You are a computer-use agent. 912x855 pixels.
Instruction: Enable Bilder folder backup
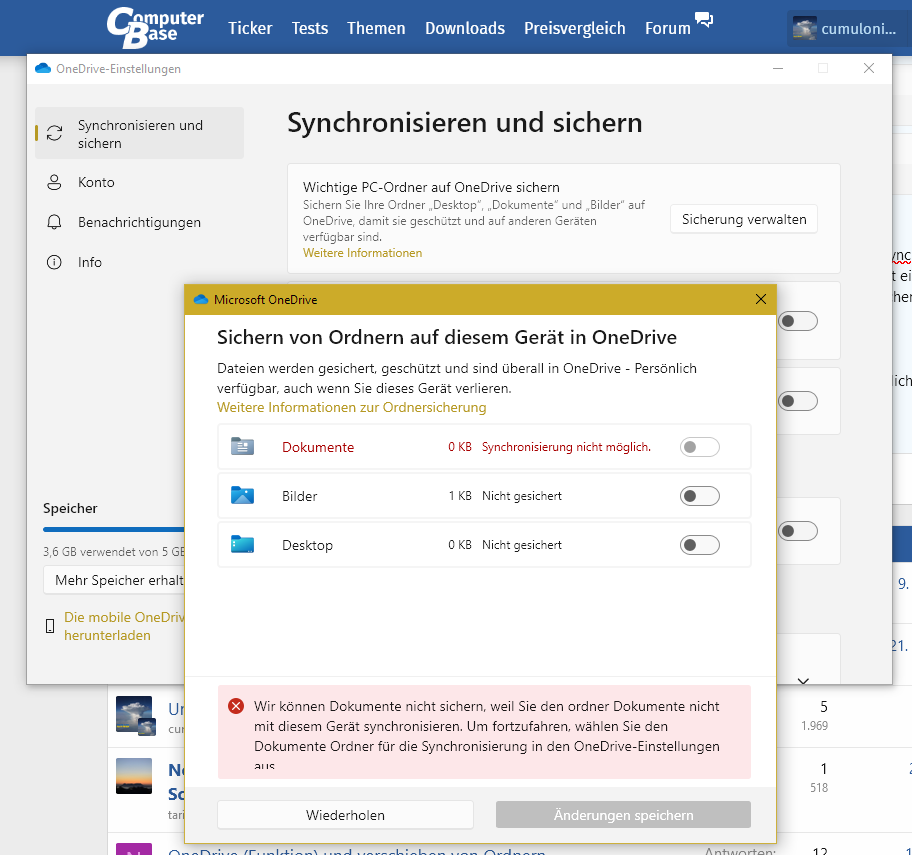pyautogui.click(x=700, y=496)
